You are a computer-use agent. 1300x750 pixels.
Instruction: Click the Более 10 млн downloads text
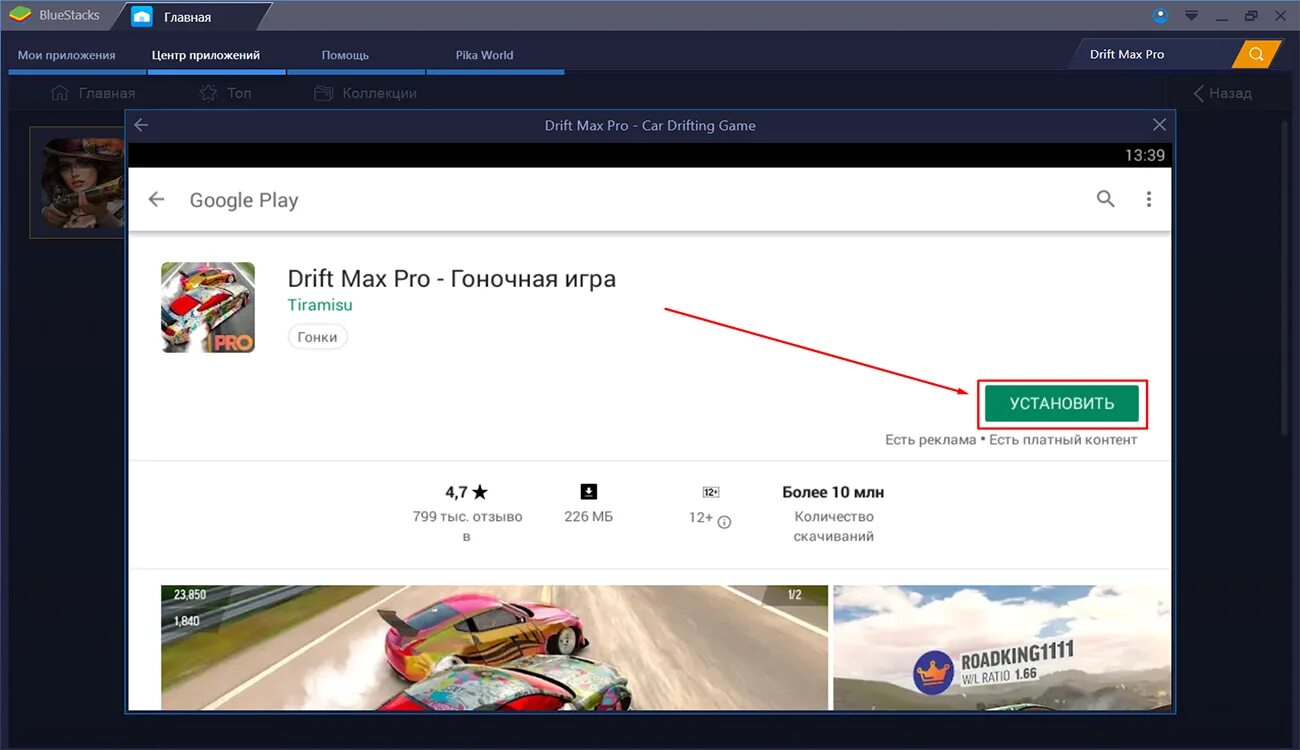pyautogui.click(x=833, y=492)
